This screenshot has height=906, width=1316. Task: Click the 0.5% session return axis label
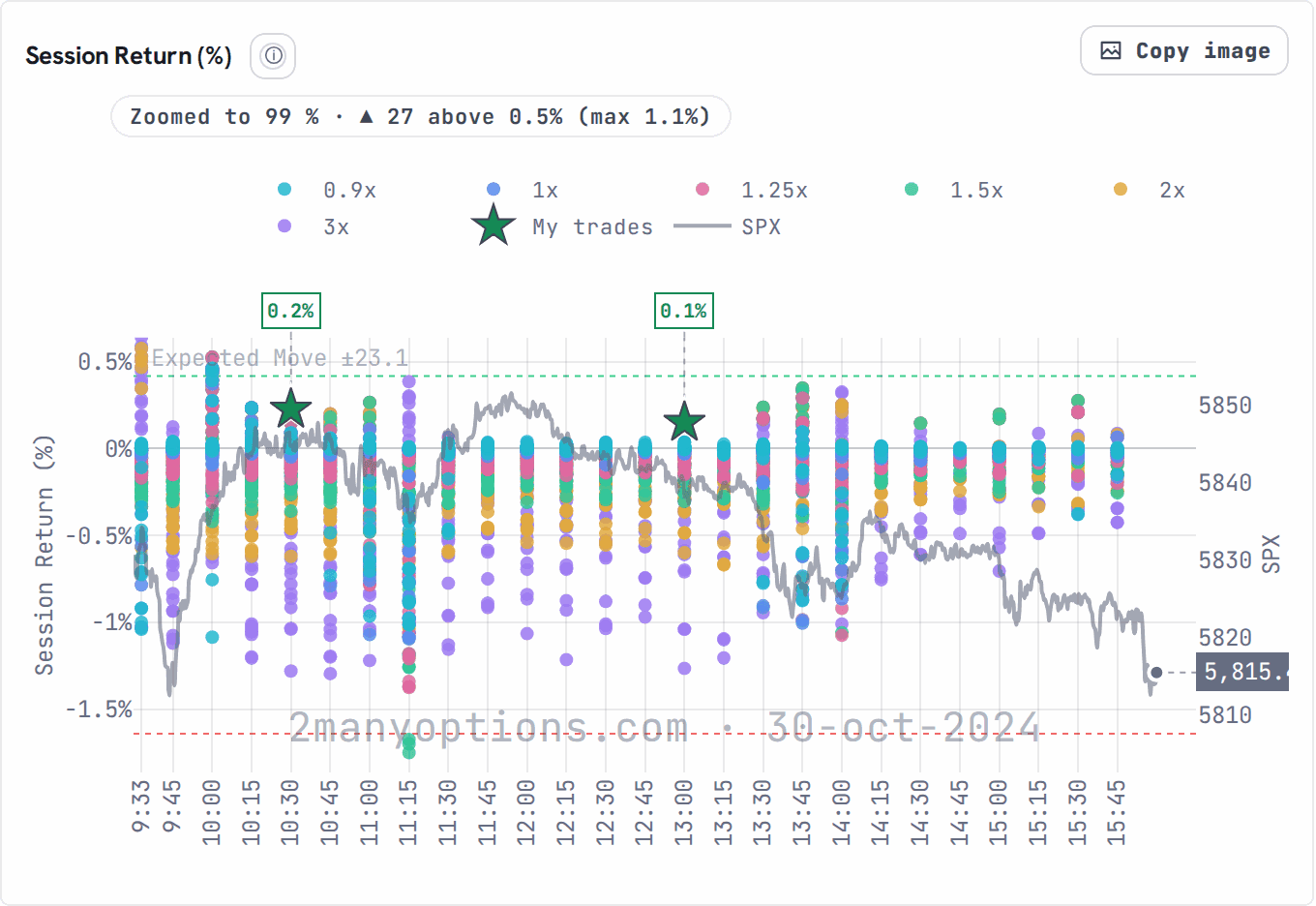click(105, 362)
